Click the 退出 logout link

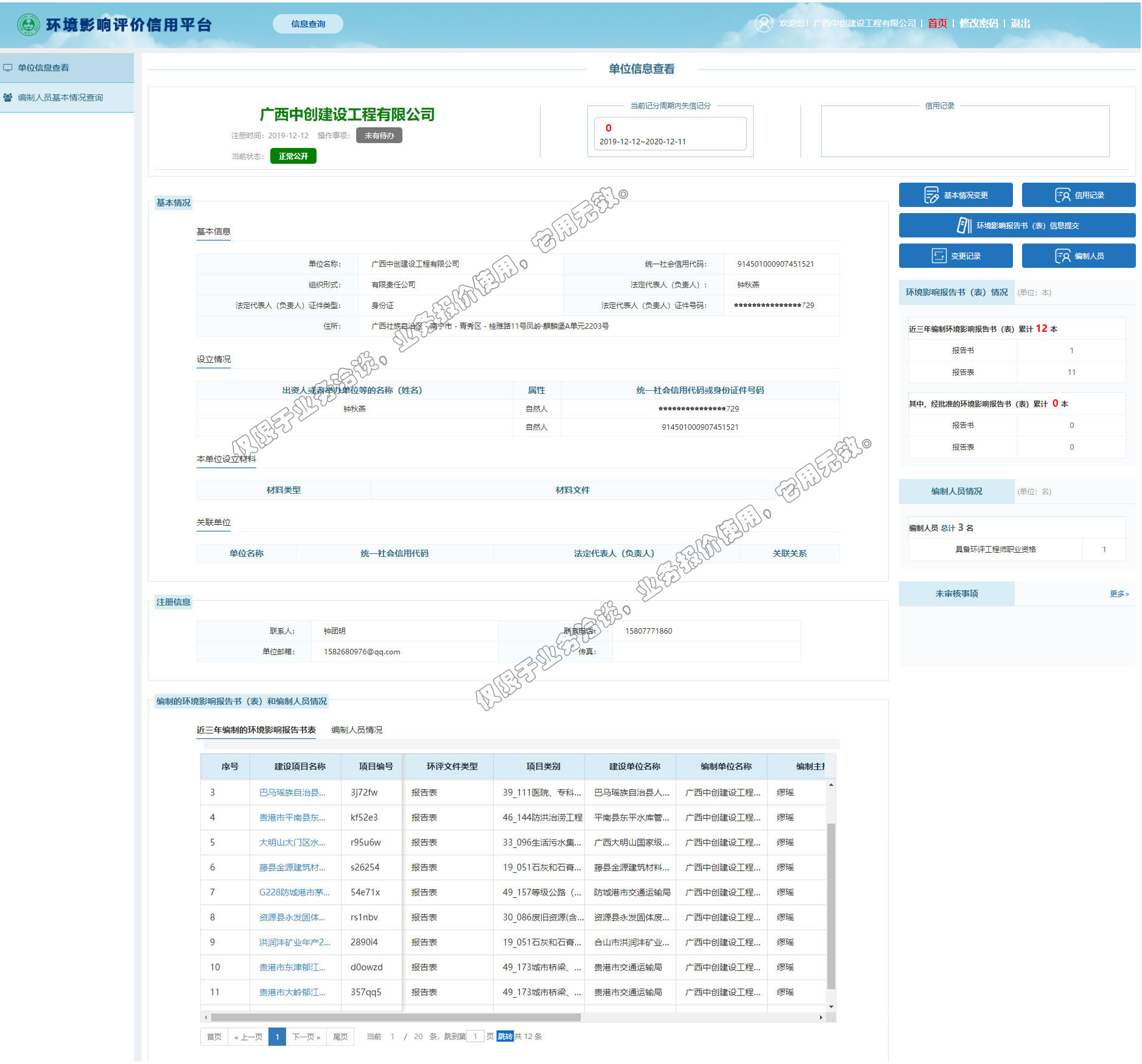pos(1020,23)
